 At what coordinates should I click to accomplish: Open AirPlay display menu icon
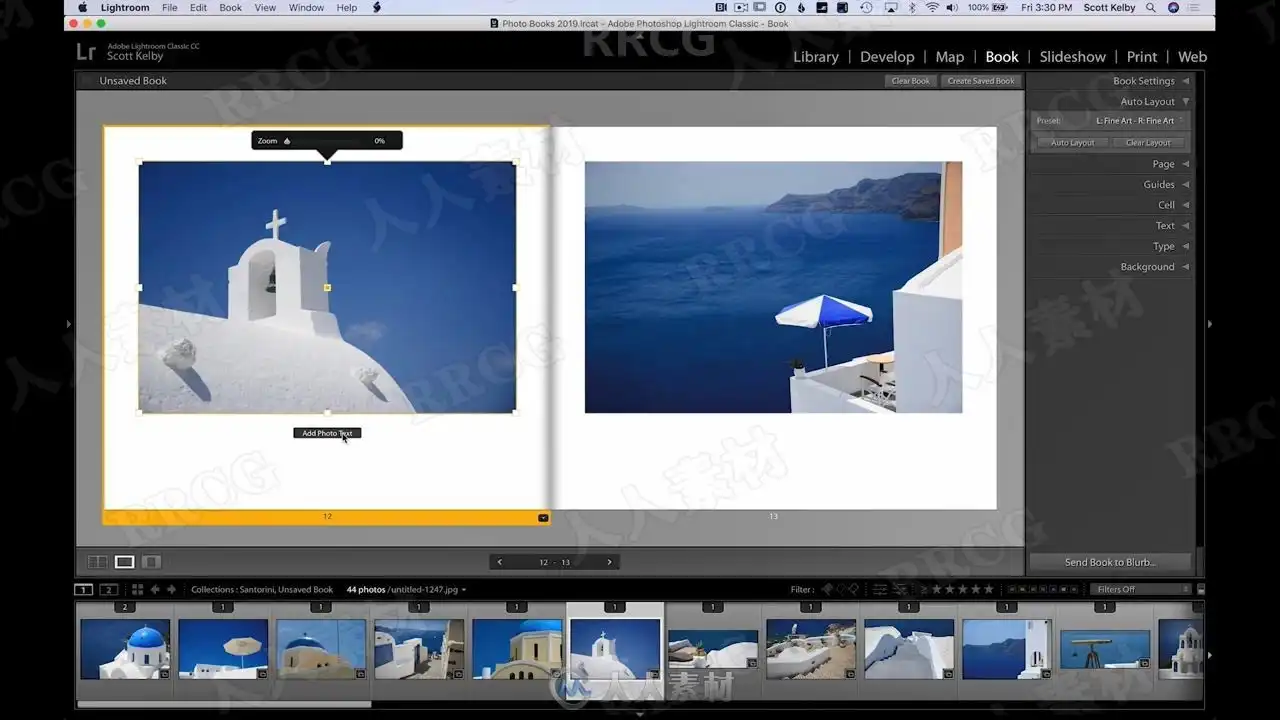tap(890, 8)
